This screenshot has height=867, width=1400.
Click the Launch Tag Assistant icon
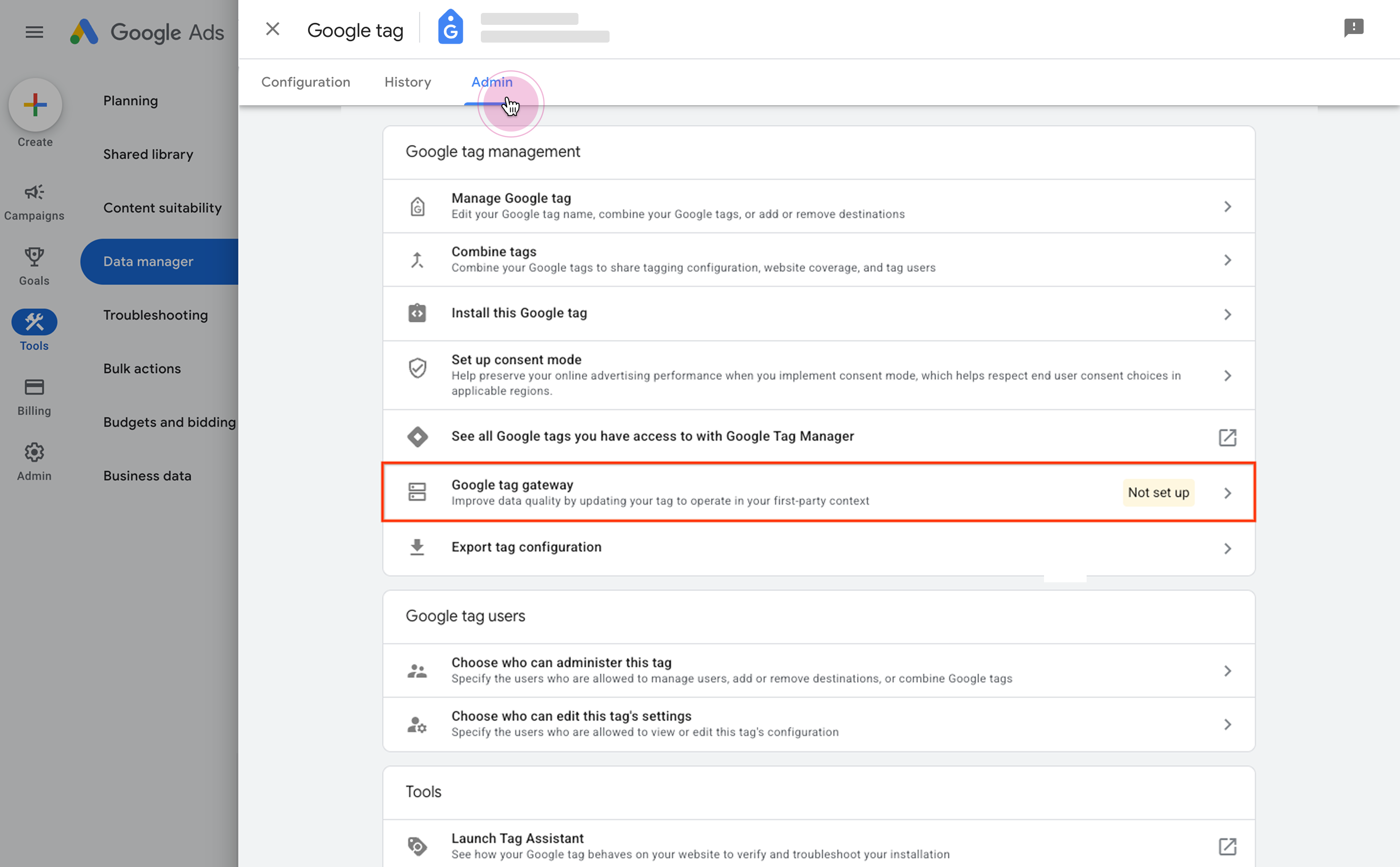pyautogui.click(x=417, y=846)
